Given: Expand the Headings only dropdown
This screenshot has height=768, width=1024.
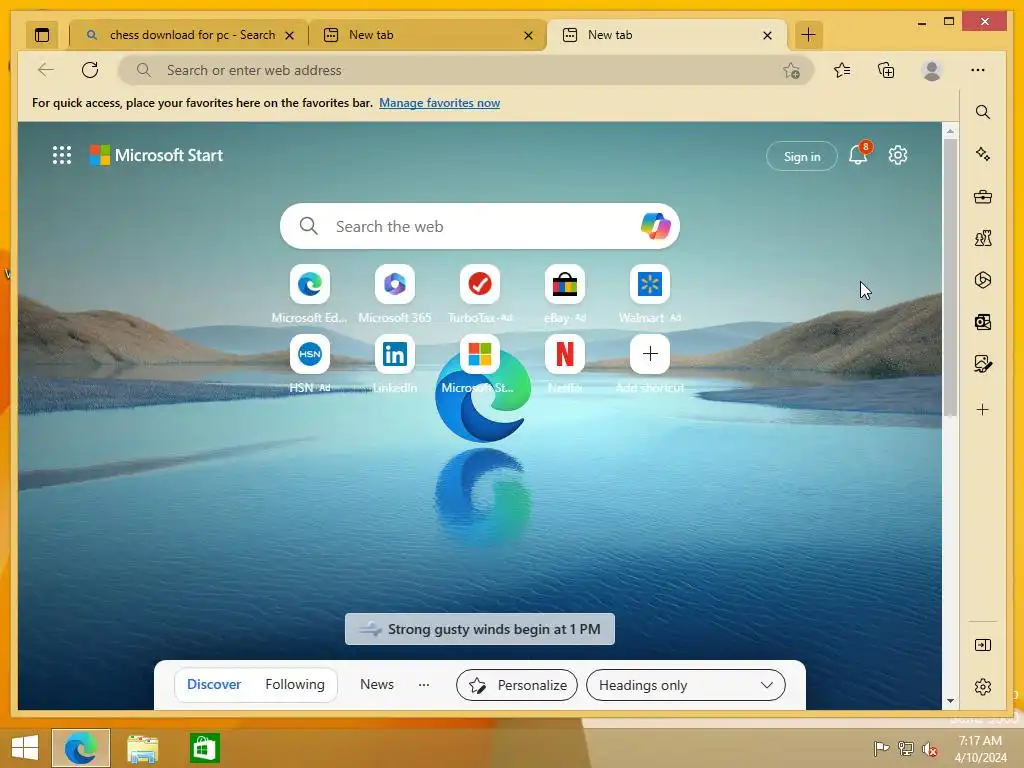Looking at the screenshot, I should tap(686, 685).
